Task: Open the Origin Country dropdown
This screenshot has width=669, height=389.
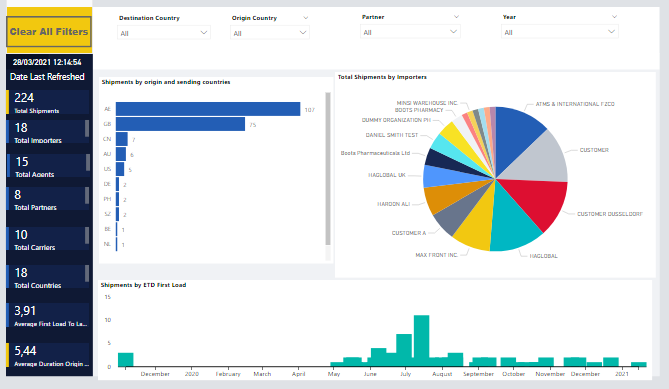Action: pyautogui.click(x=270, y=33)
